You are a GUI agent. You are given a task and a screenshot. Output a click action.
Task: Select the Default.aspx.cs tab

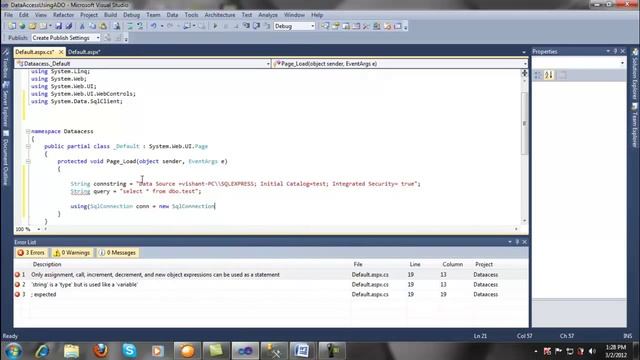(x=35, y=52)
